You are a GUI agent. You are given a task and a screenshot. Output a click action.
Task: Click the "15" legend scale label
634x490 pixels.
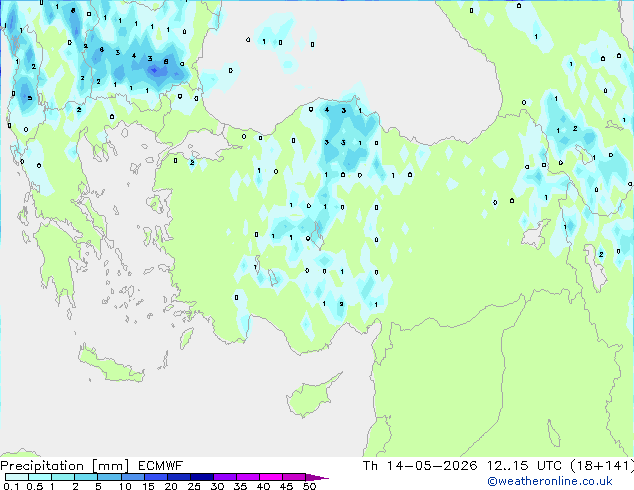click(x=148, y=486)
